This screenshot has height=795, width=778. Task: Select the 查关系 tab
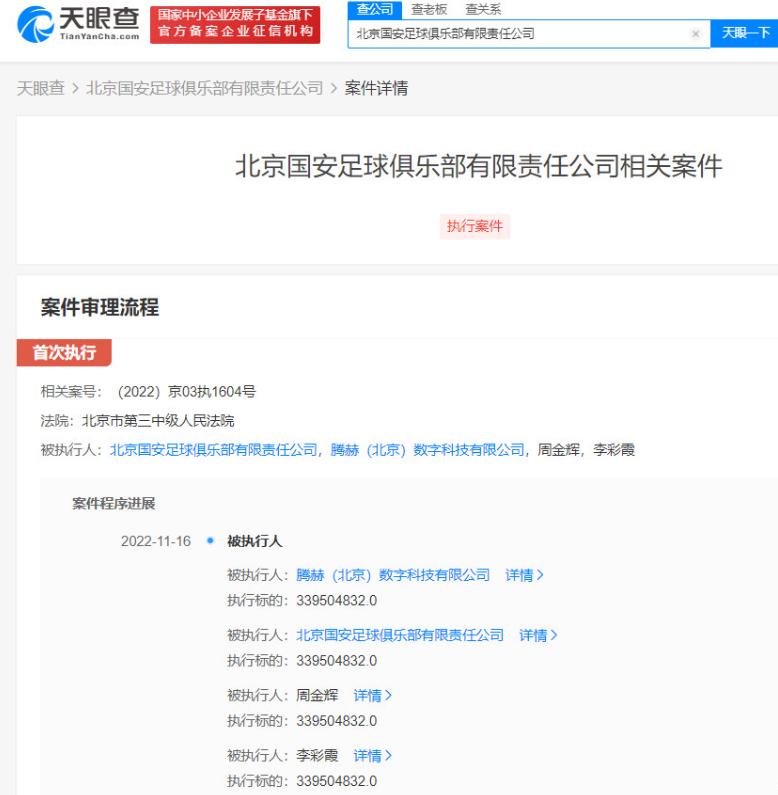(483, 10)
